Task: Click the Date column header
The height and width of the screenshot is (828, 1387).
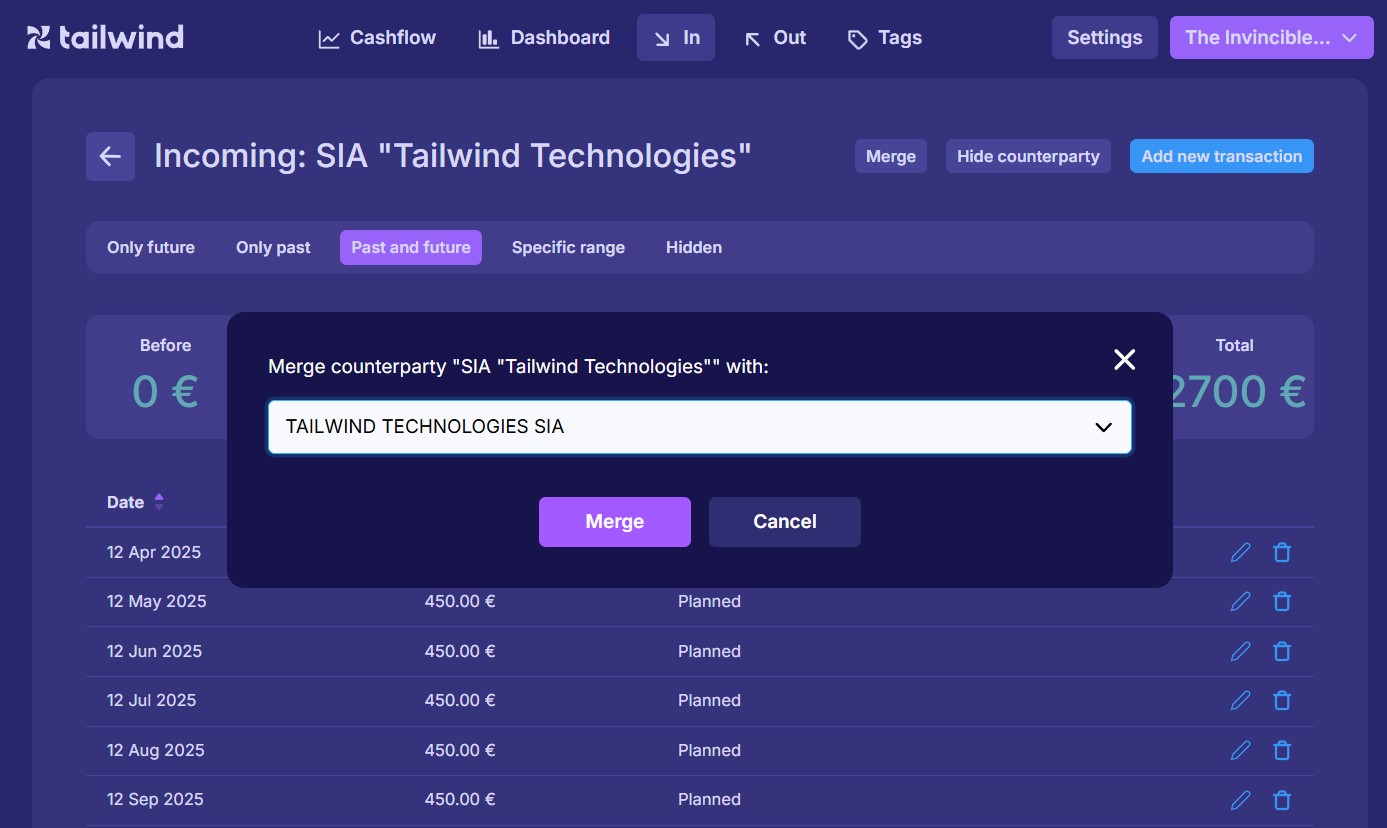Action: pyautogui.click(x=126, y=502)
